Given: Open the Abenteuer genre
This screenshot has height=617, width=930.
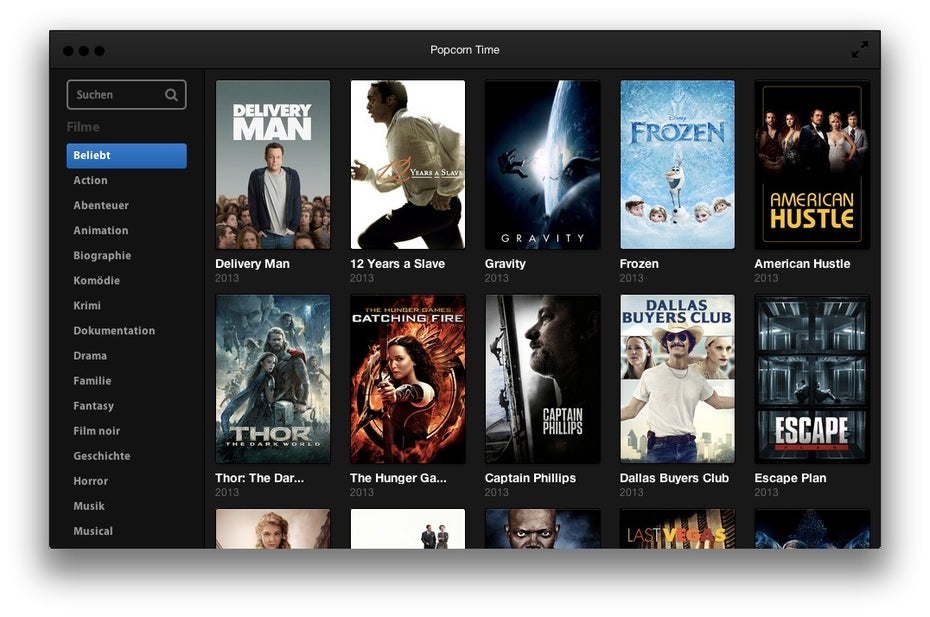Looking at the screenshot, I should coord(101,205).
